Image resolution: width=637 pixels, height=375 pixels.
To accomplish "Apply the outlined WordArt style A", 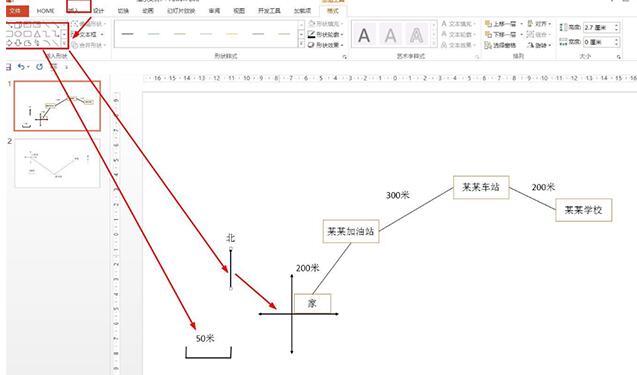I will pos(416,35).
